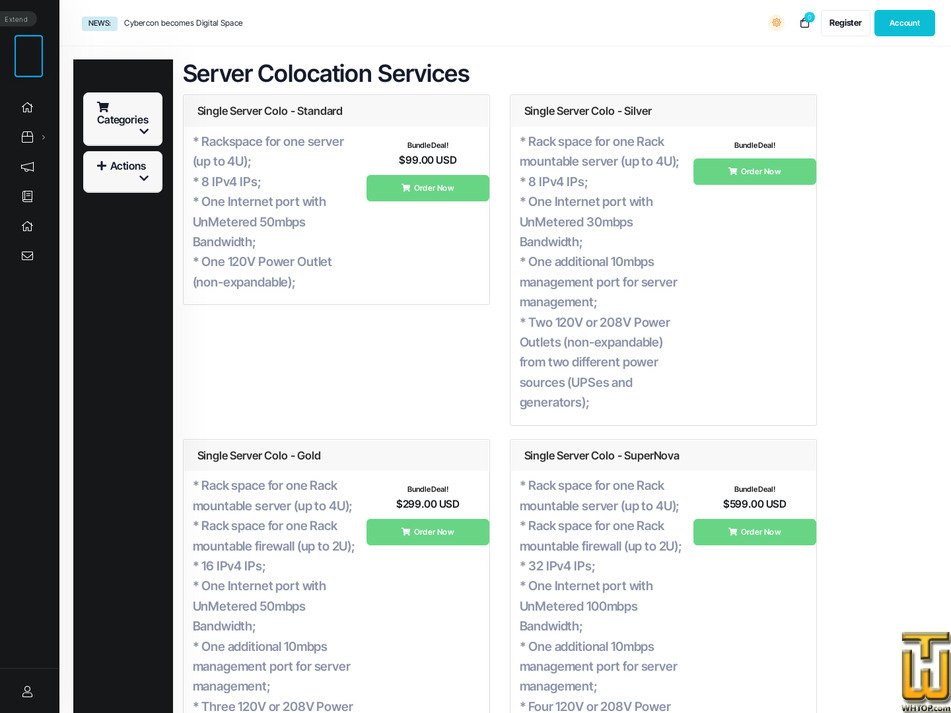Image resolution: width=951 pixels, height=713 pixels.
Task: Expand the Categories dropdown panel
Action: [x=122, y=119]
